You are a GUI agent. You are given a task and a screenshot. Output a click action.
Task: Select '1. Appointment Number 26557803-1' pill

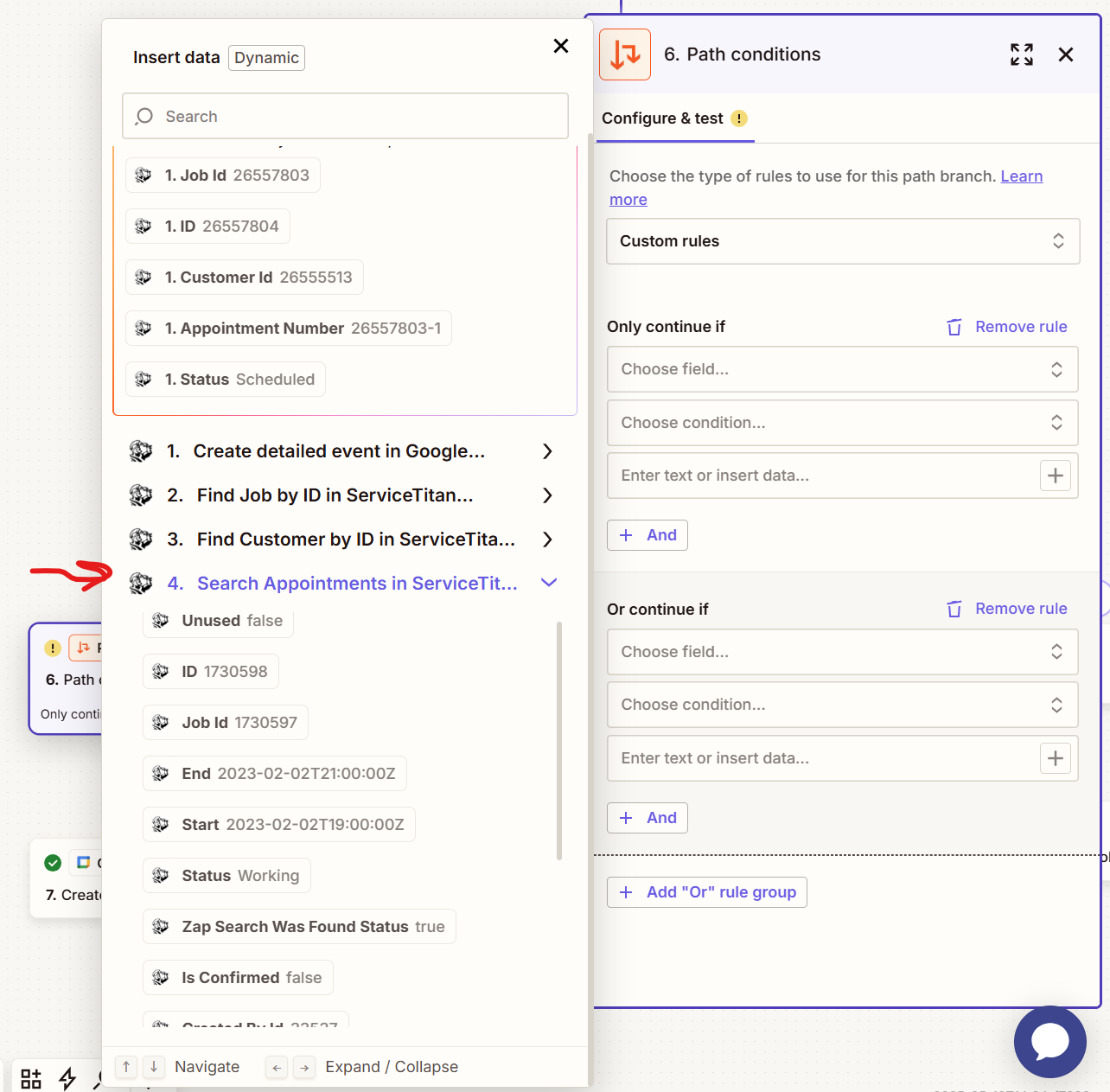289,329
